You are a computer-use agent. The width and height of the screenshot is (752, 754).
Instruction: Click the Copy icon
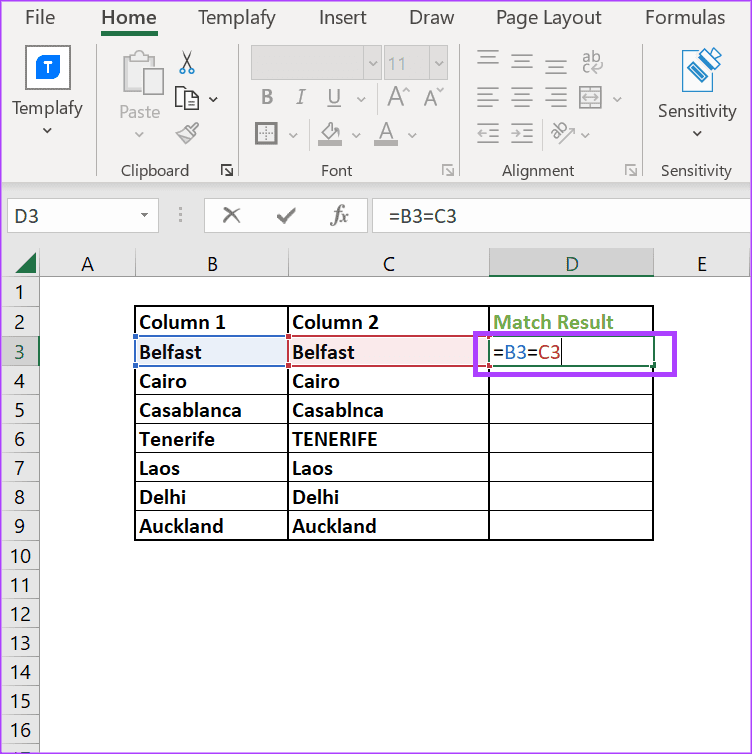pos(187,99)
